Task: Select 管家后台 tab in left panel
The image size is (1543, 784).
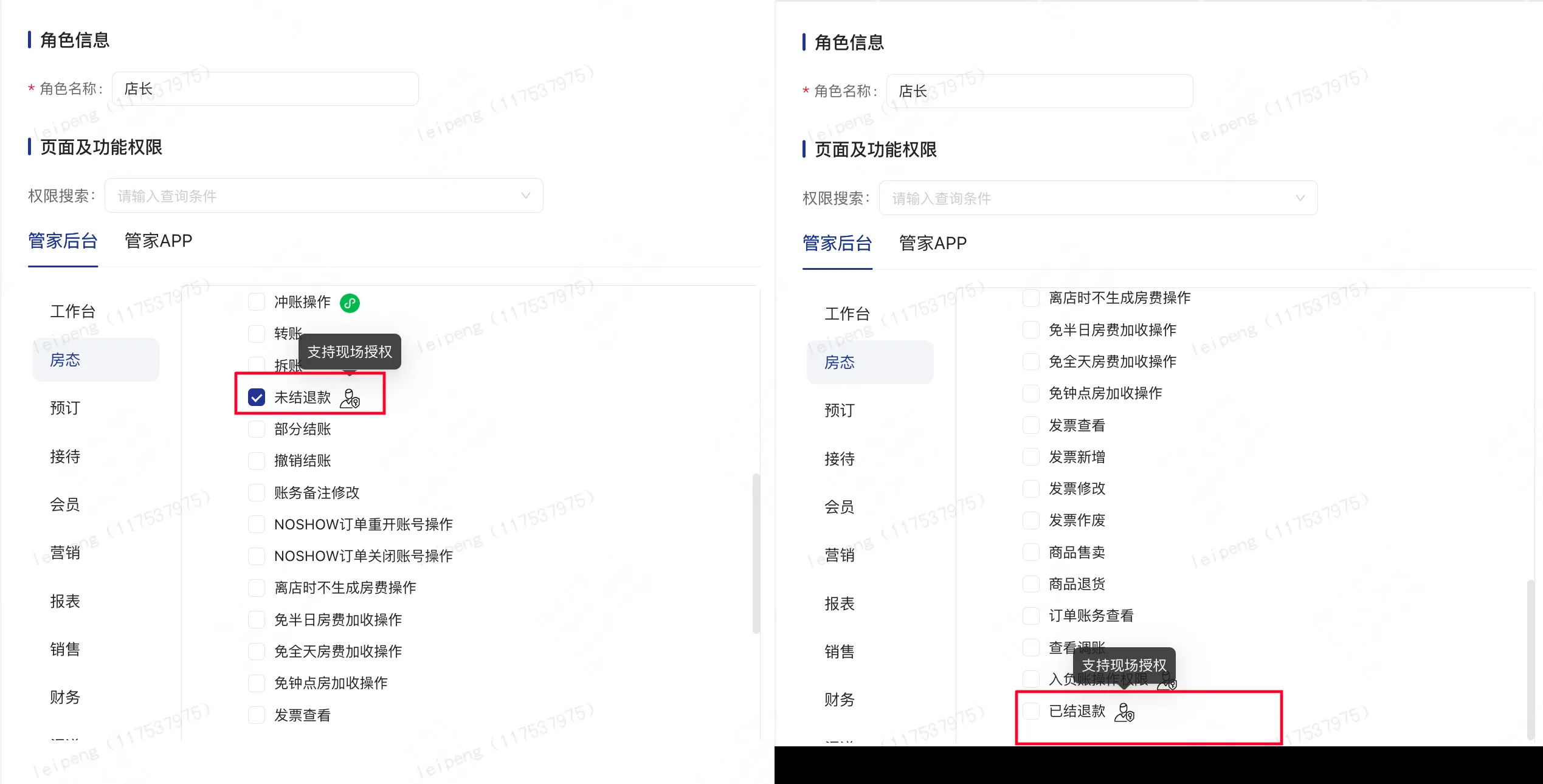Action: tap(63, 241)
